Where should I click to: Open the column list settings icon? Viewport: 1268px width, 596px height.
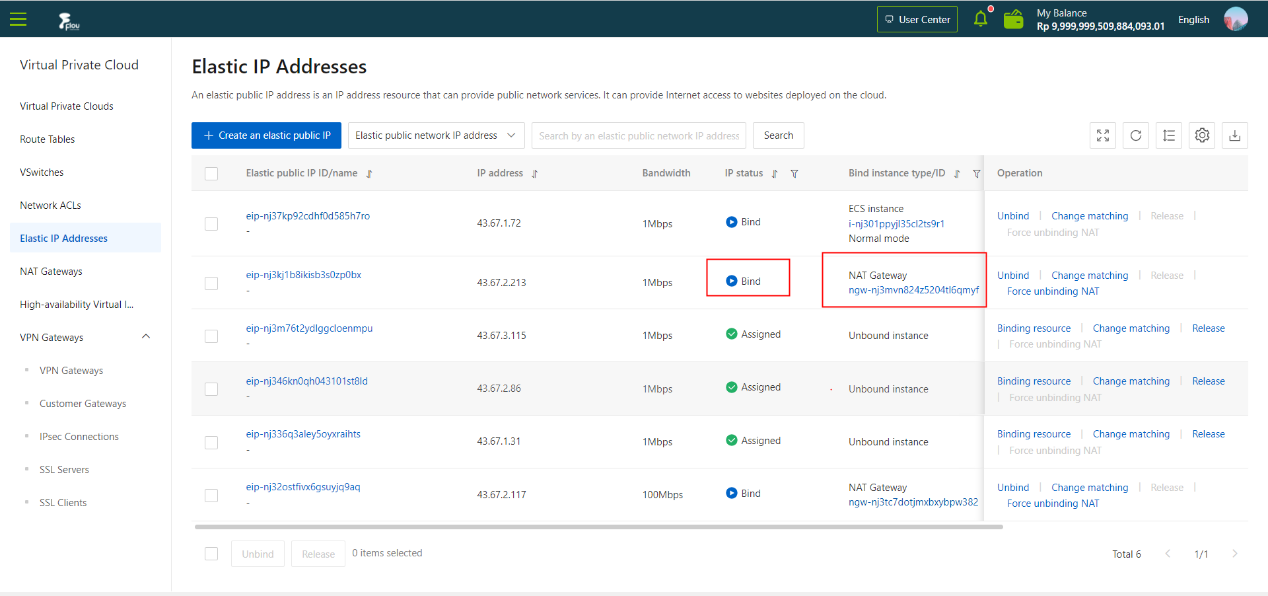(x=1169, y=136)
